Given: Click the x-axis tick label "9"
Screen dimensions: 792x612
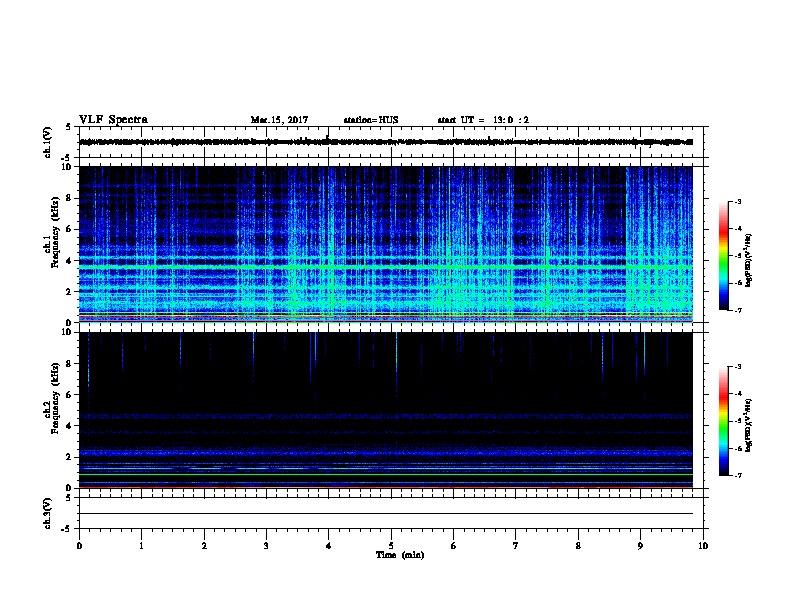Looking at the screenshot, I should click(x=640, y=545).
